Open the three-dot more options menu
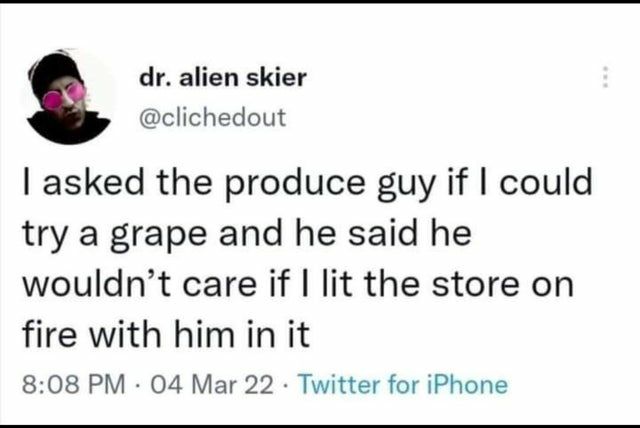 point(603,80)
